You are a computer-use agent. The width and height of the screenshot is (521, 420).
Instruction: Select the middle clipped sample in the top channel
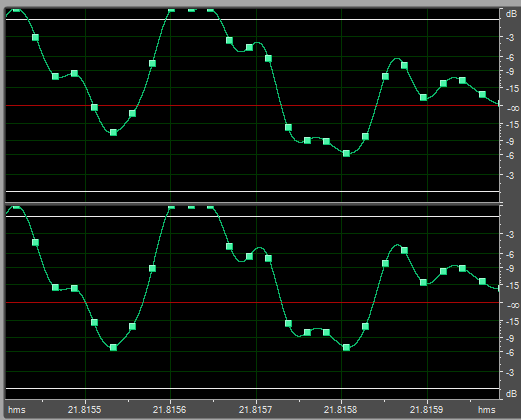tap(191, 9)
